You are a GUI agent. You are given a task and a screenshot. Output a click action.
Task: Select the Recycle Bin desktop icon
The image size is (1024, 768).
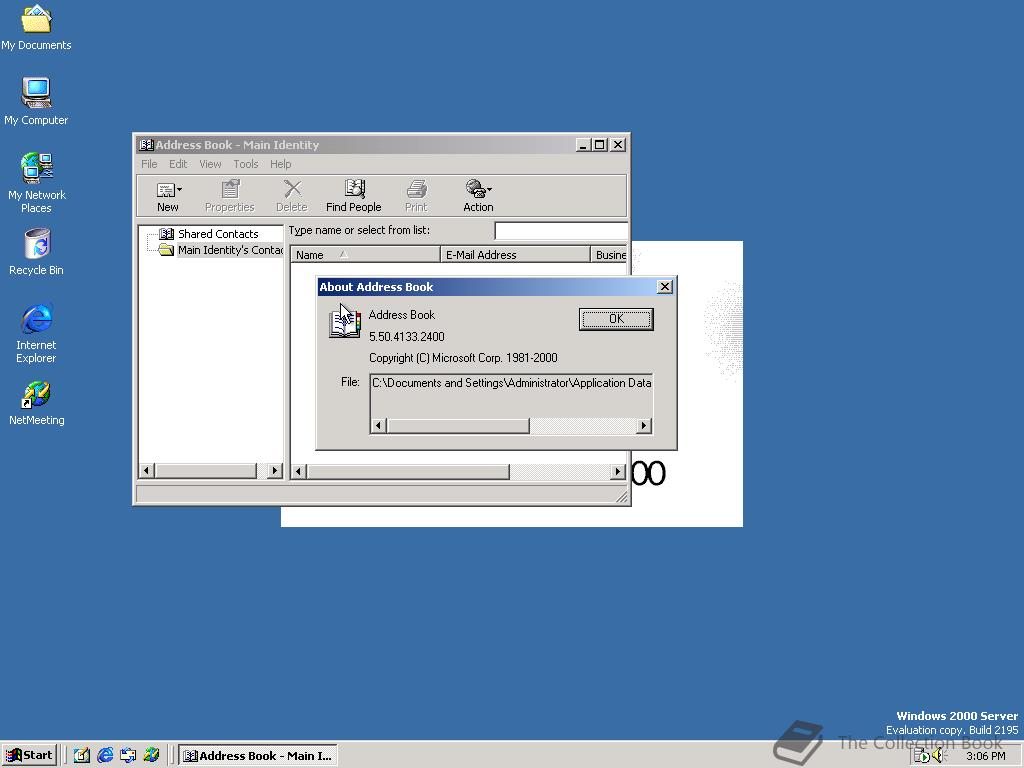pyautogui.click(x=37, y=252)
